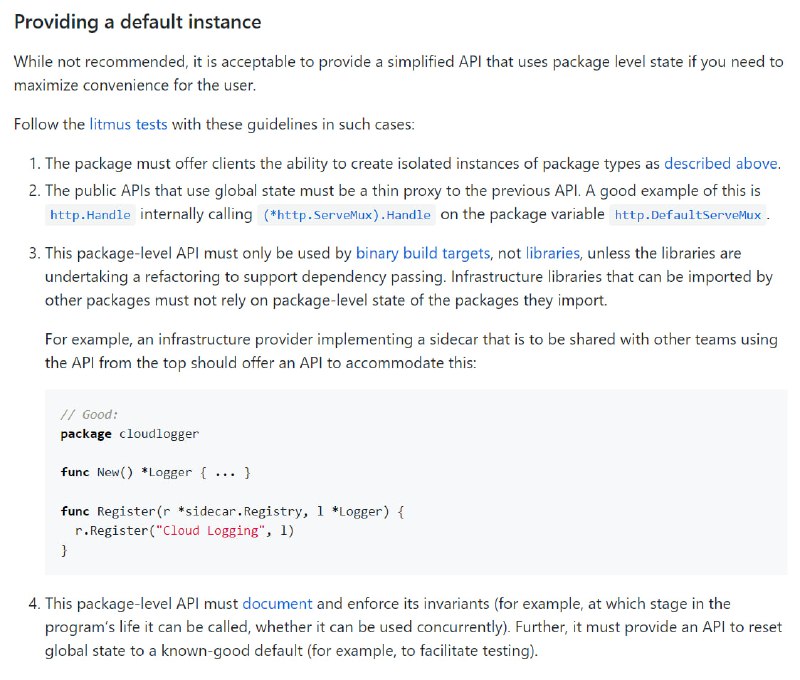Click the http.Handle inline code
The image size is (800, 680).
(x=90, y=215)
